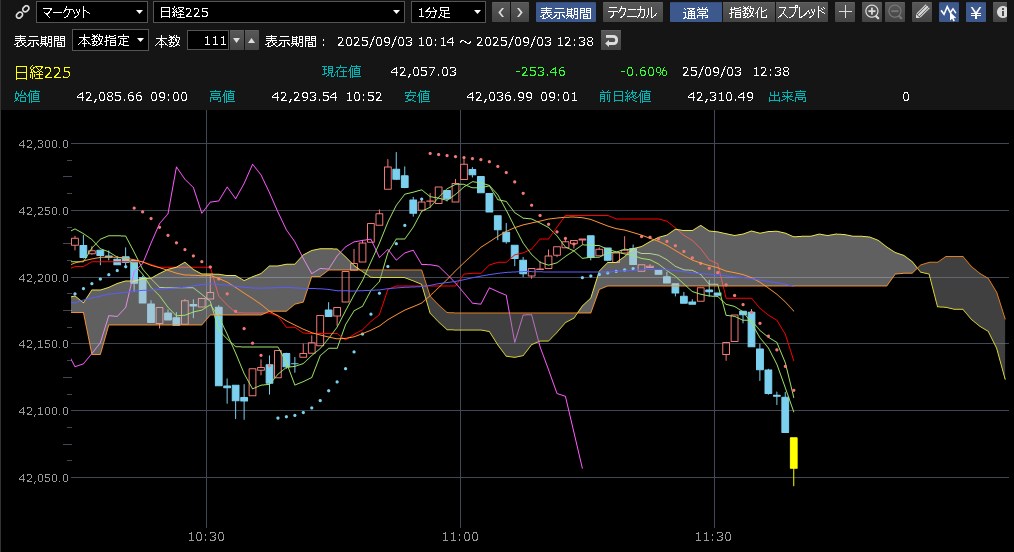Click the yellow latest candlestick
Image resolution: width=1014 pixels, height=552 pixels.
793,453
